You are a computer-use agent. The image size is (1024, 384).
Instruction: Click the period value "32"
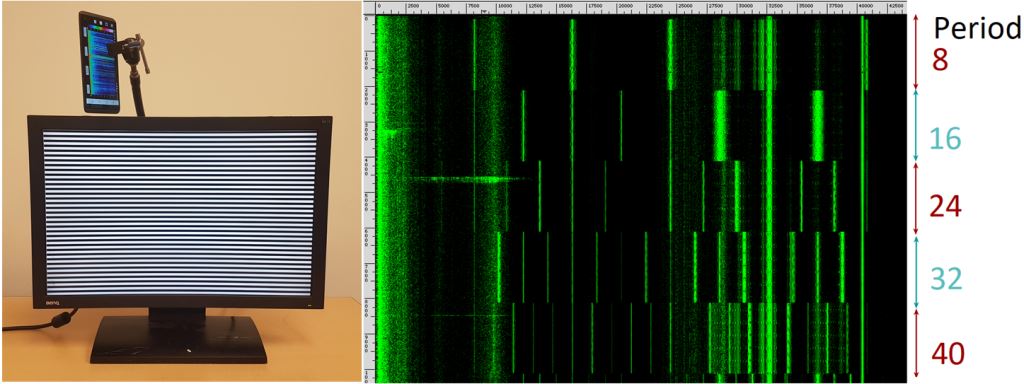(946, 280)
